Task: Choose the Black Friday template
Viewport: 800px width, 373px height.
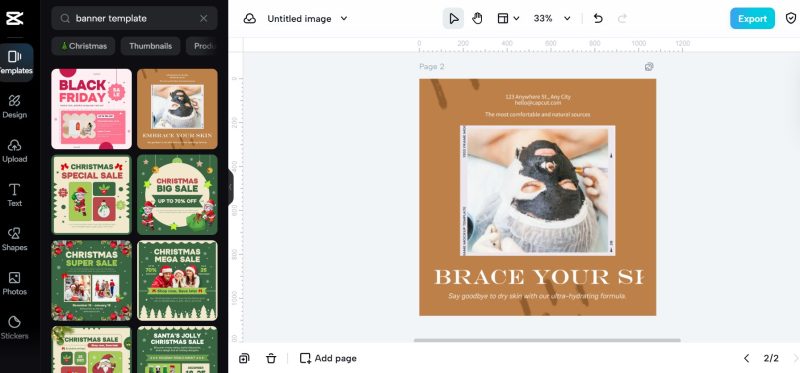Action: click(x=91, y=109)
